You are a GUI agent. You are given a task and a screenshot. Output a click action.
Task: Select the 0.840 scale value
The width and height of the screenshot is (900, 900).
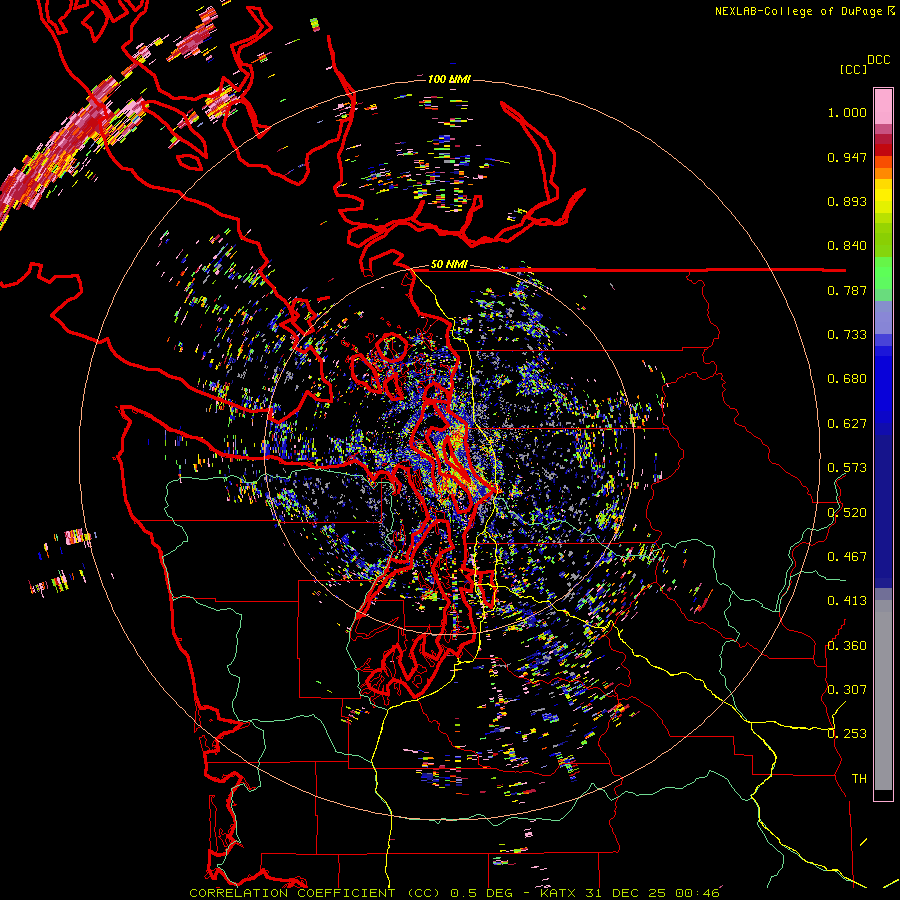tap(847, 246)
